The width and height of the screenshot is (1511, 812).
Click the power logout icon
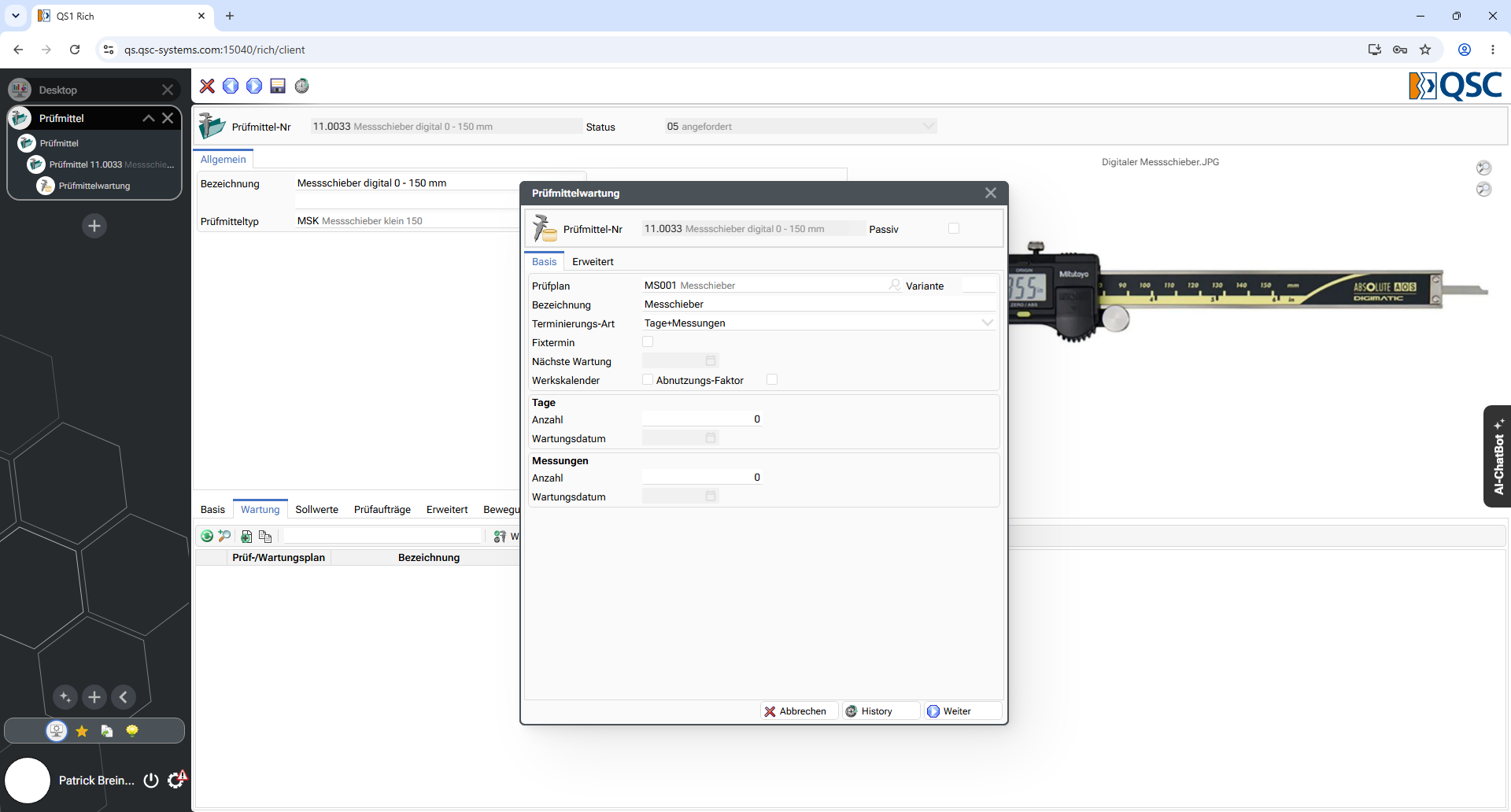tap(151, 781)
